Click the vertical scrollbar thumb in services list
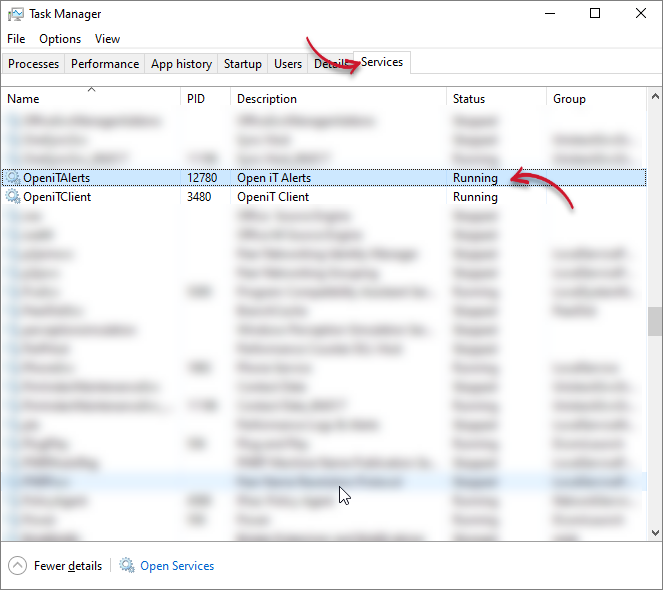The width and height of the screenshot is (663, 590). tap(655, 321)
